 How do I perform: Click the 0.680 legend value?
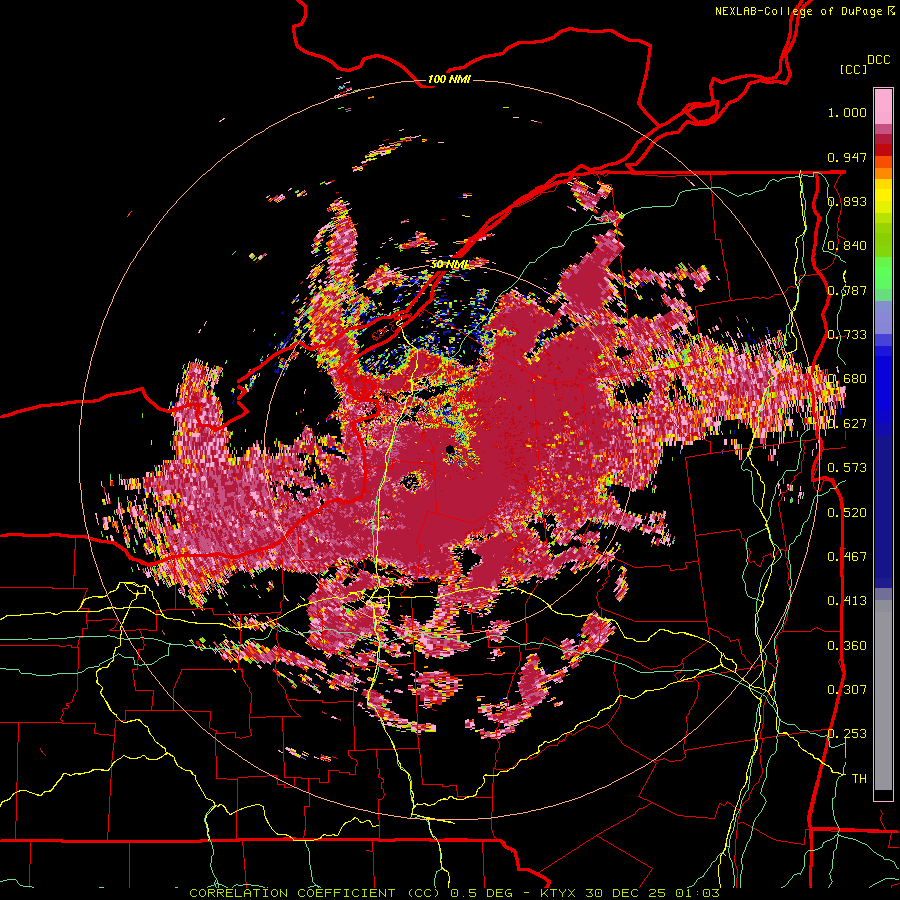click(x=847, y=379)
